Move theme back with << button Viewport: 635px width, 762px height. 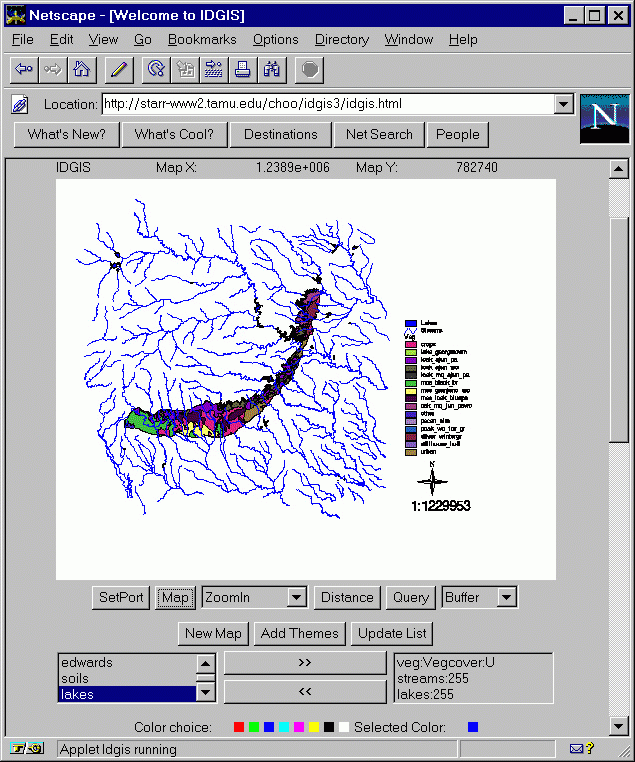point(305,692)
